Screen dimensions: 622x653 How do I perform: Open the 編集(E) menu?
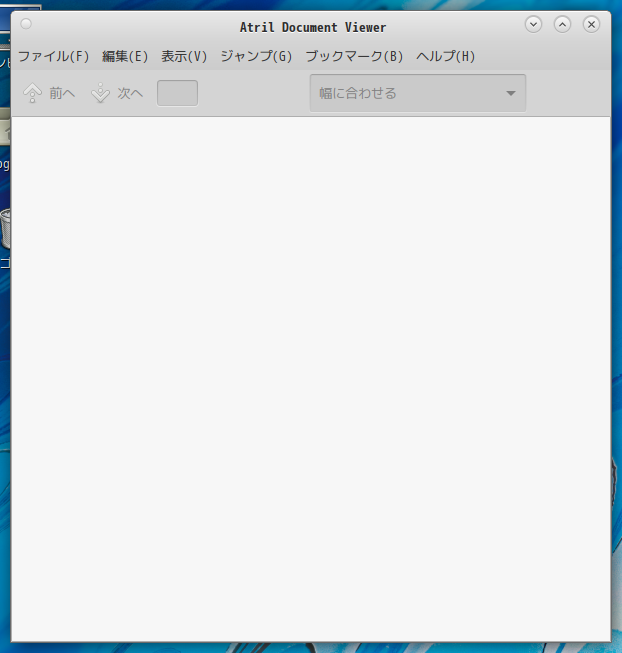click(125, 56)
